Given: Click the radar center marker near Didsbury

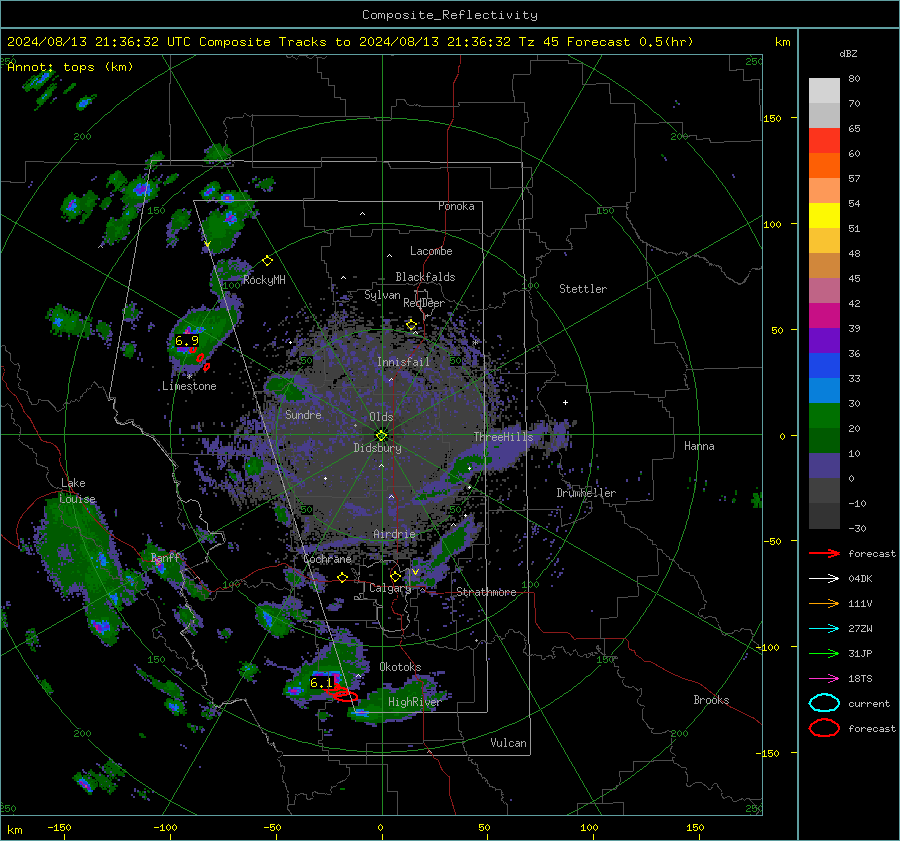Looking at the screenshot, I should click(381, 435).
